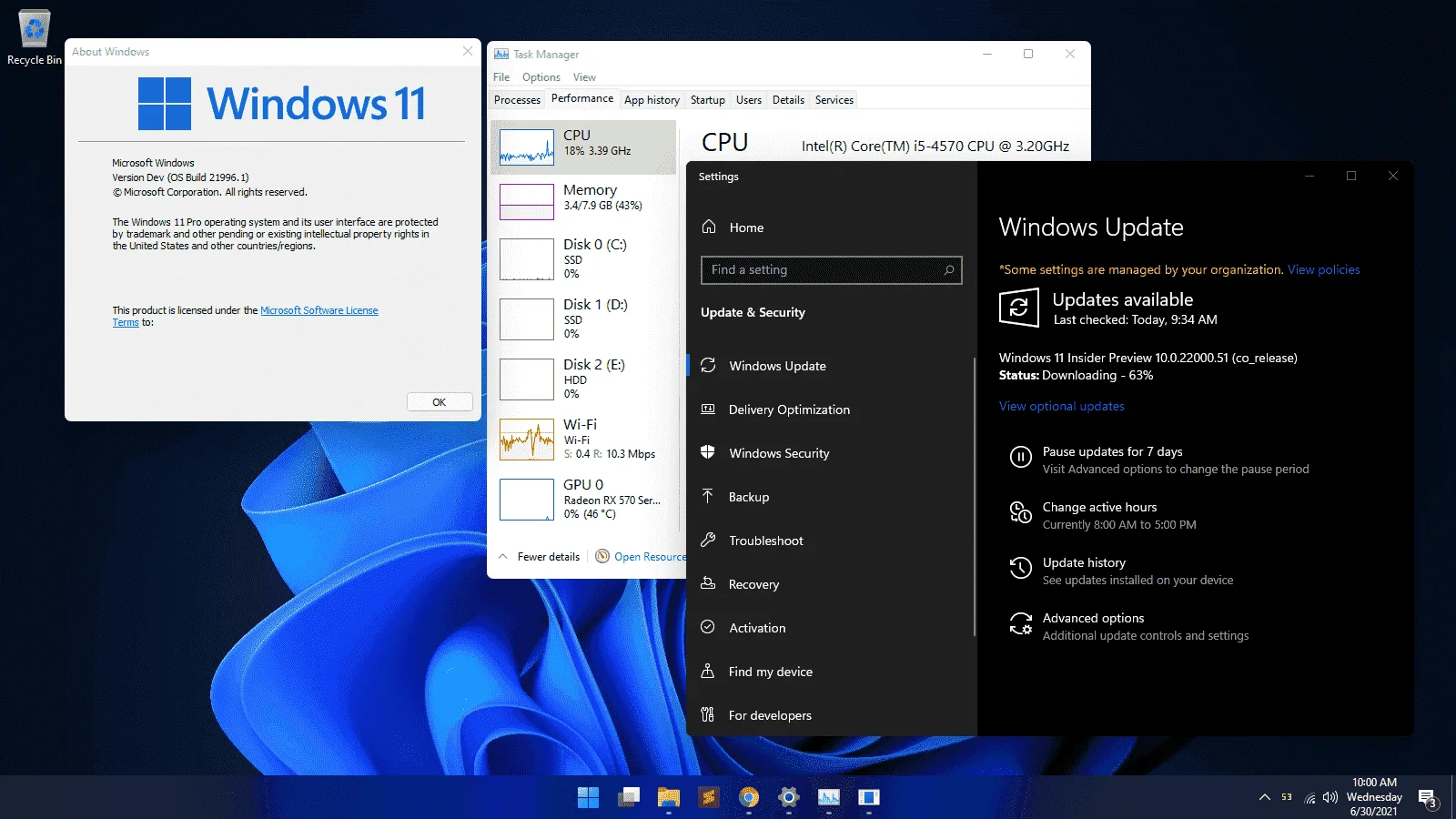1456x819 pixels.
Task: Select Memory performance graph thumbnail
Action: 527,202
